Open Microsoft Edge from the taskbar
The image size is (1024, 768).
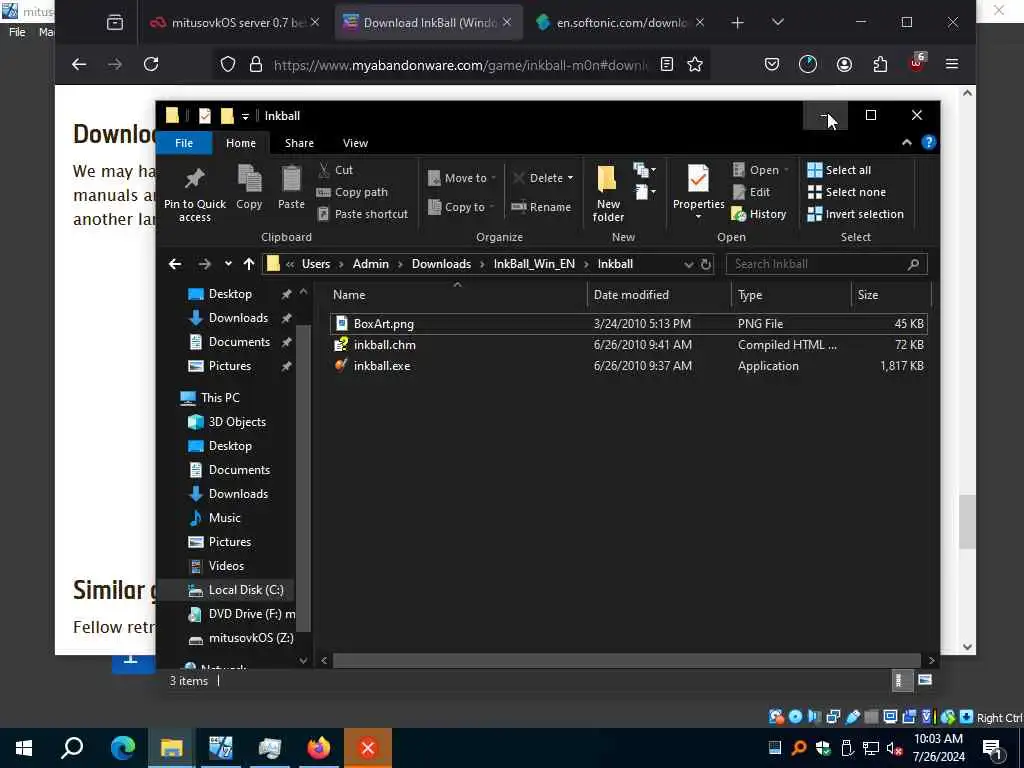click(x=123, y=748)
